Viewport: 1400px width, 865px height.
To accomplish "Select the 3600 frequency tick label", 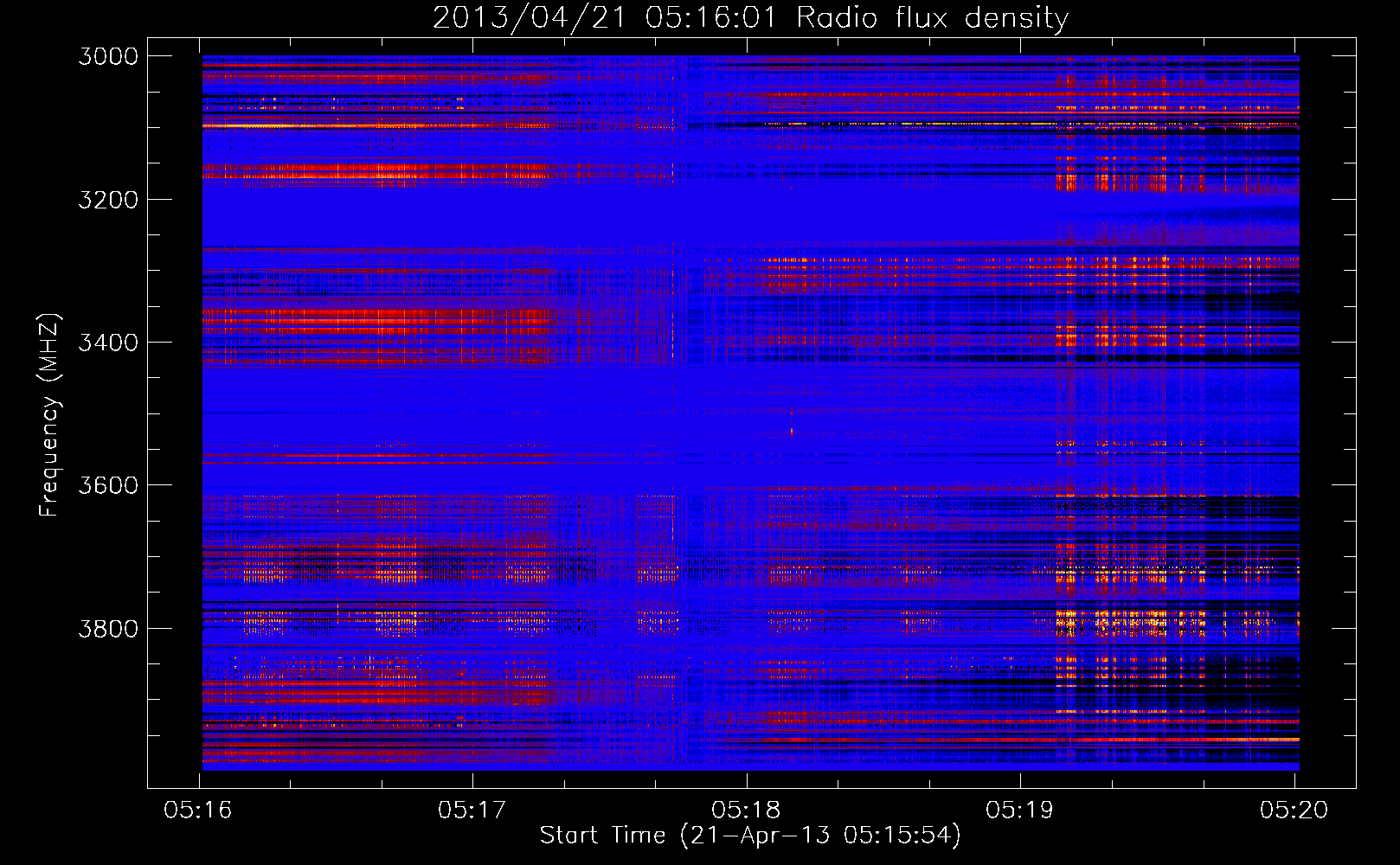I will pyautogui.click(x=108, y=485).
